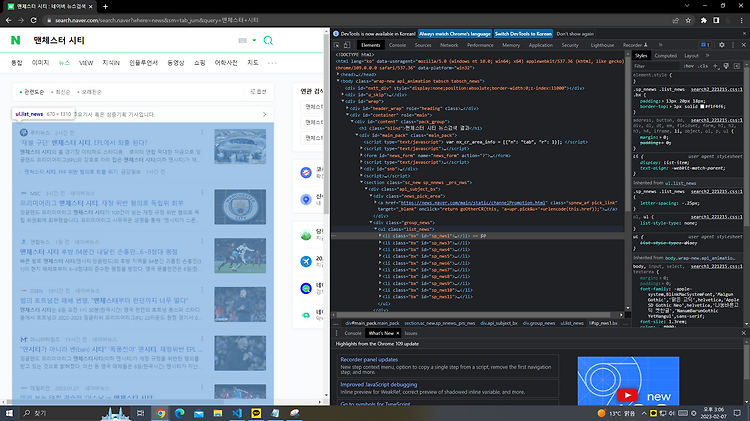Toggle computed styles sidebar icon
The image size is (750, 421).
tap(737, 66)
